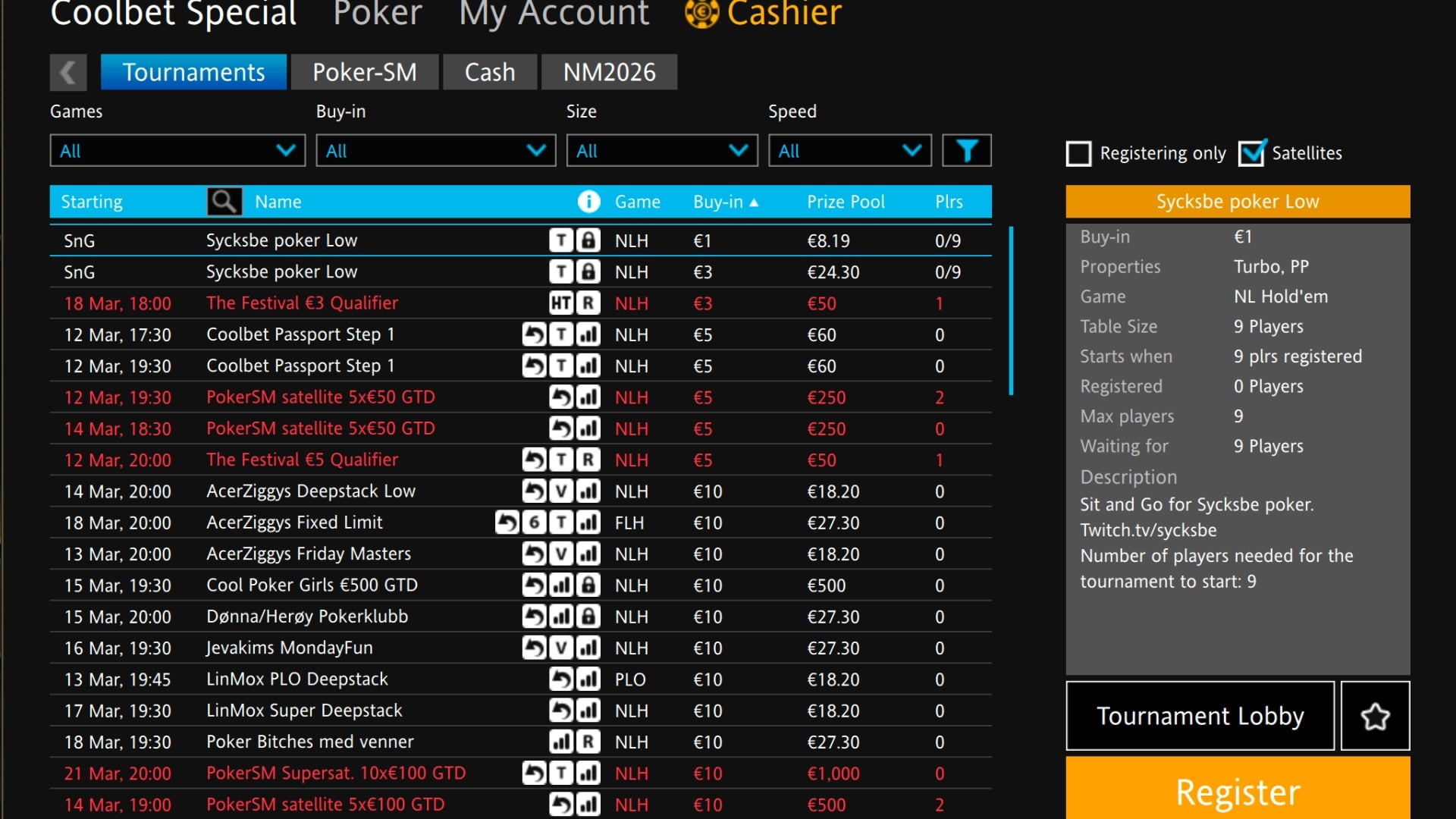
Task: Click the info icon in the table header
Action: (x=588, y=202)
